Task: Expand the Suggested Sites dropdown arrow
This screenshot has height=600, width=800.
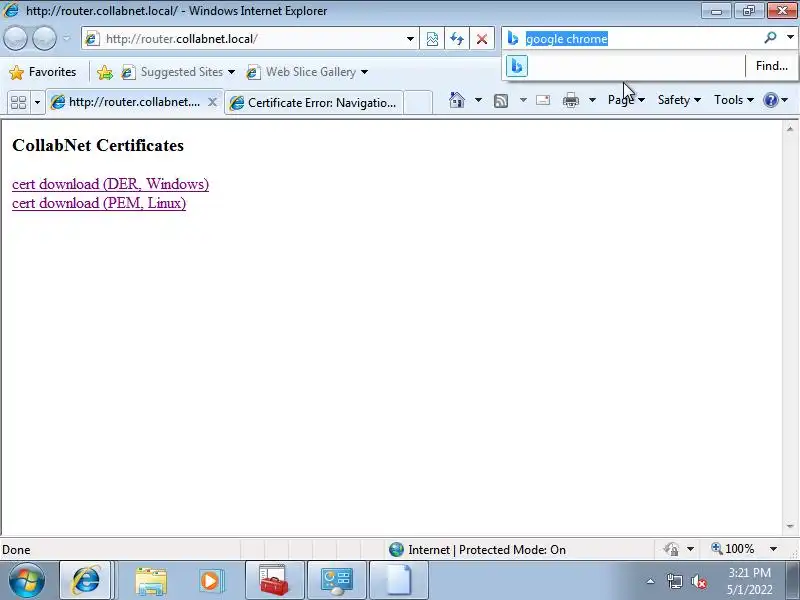Action: pyautogui.click(x=231, y=72)
